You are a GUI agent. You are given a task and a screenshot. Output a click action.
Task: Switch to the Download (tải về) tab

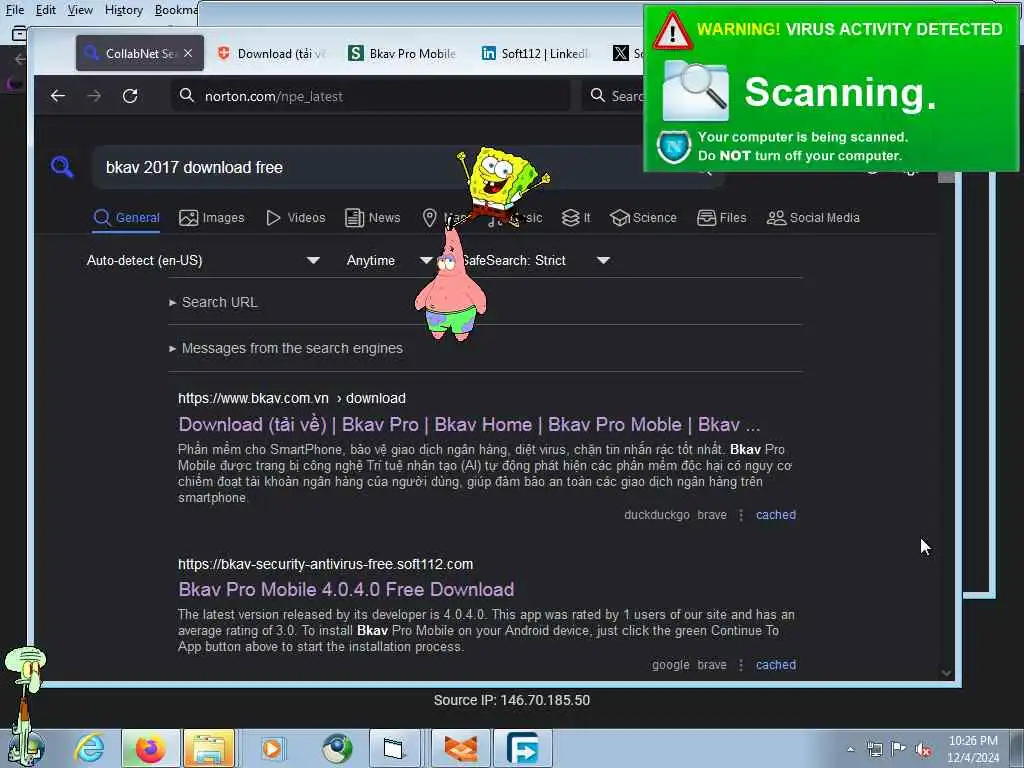(x=272, y=54)
